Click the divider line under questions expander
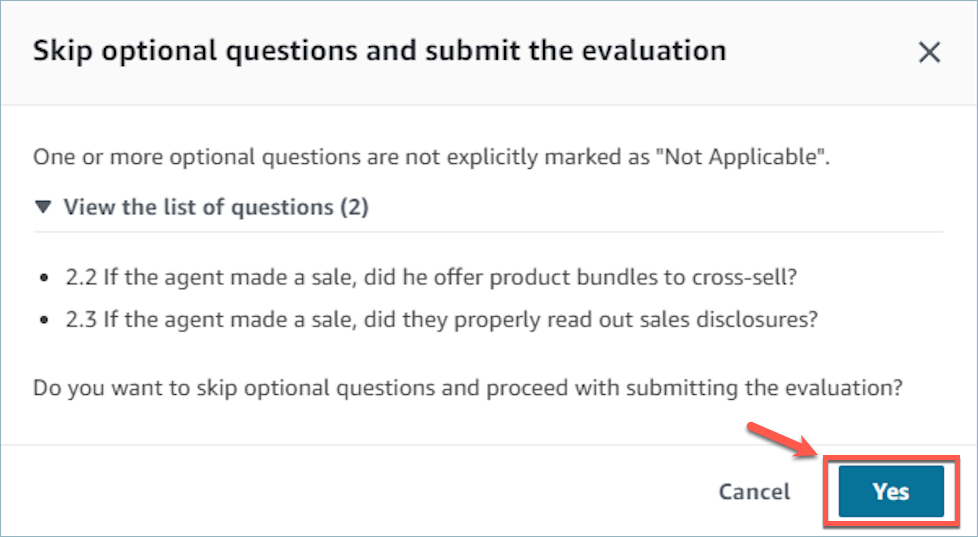This screenshot has height=537, width=978. [x=488, y=232]
